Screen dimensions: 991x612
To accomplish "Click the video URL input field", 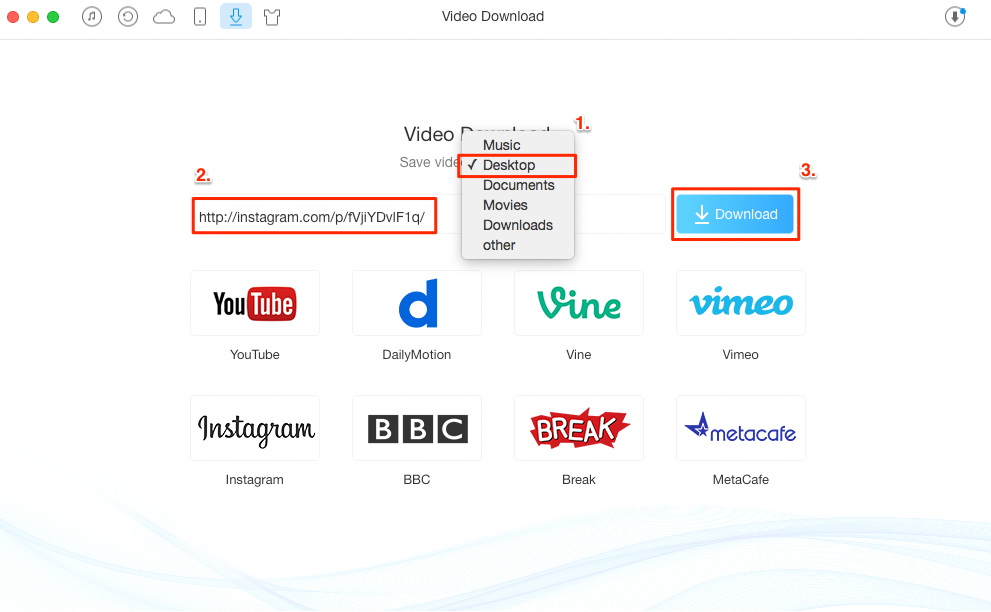I will (x=429, y=215).
